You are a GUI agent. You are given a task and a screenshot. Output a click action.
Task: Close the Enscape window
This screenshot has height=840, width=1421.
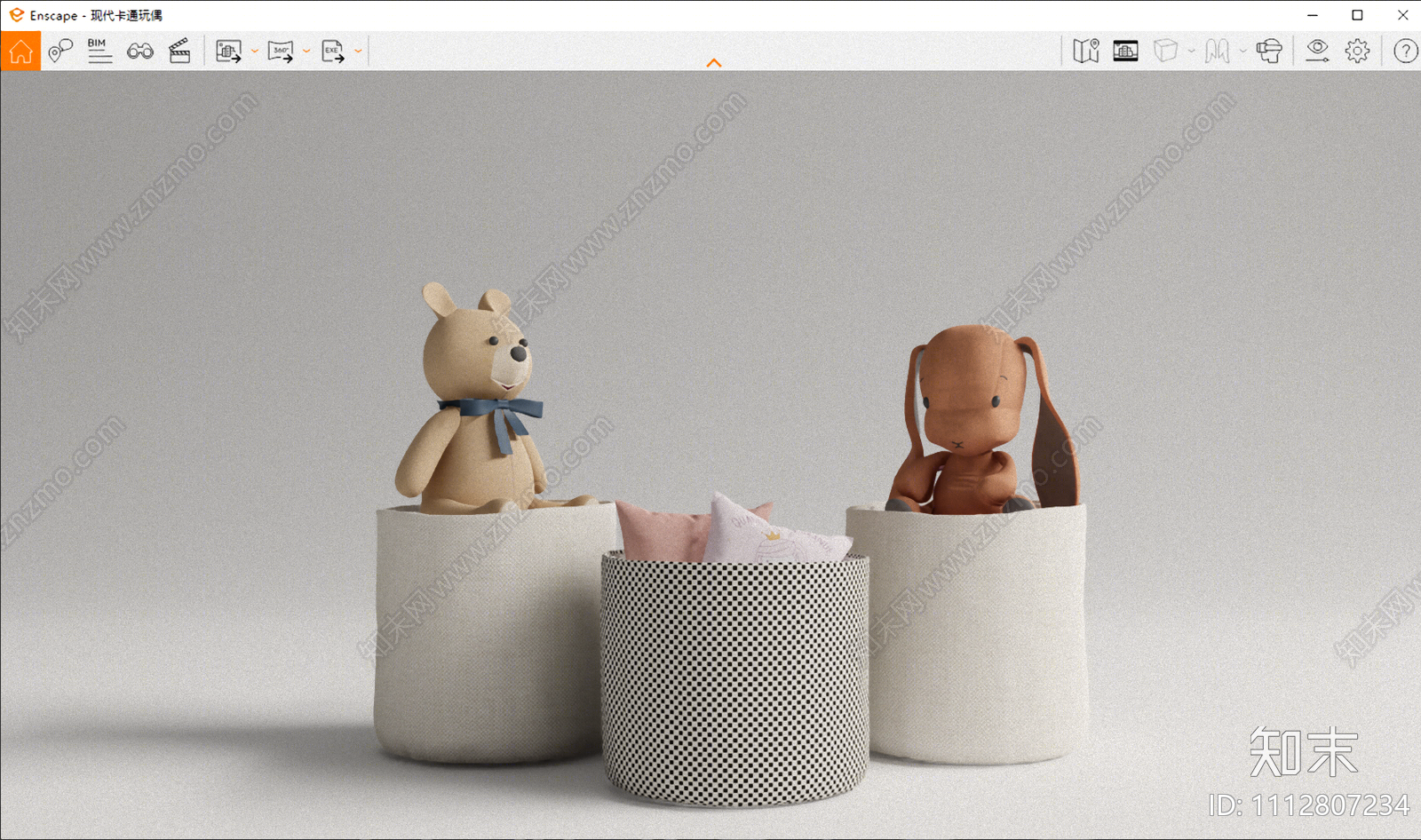point(1402,15)
